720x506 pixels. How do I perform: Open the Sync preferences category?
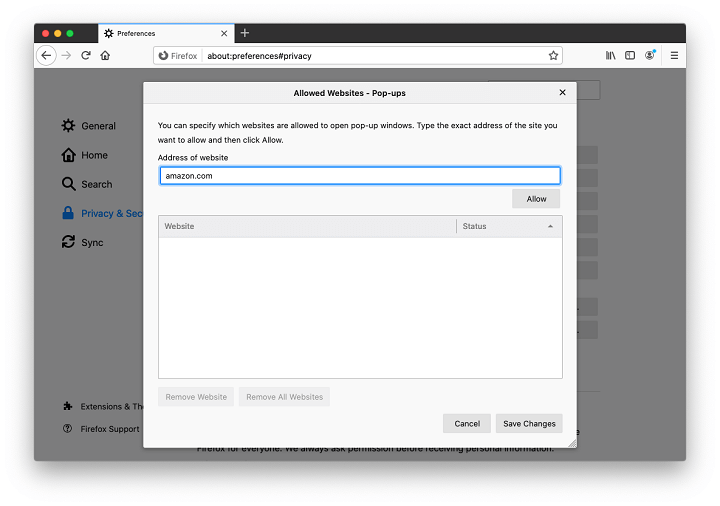click(x=83, y=242)
